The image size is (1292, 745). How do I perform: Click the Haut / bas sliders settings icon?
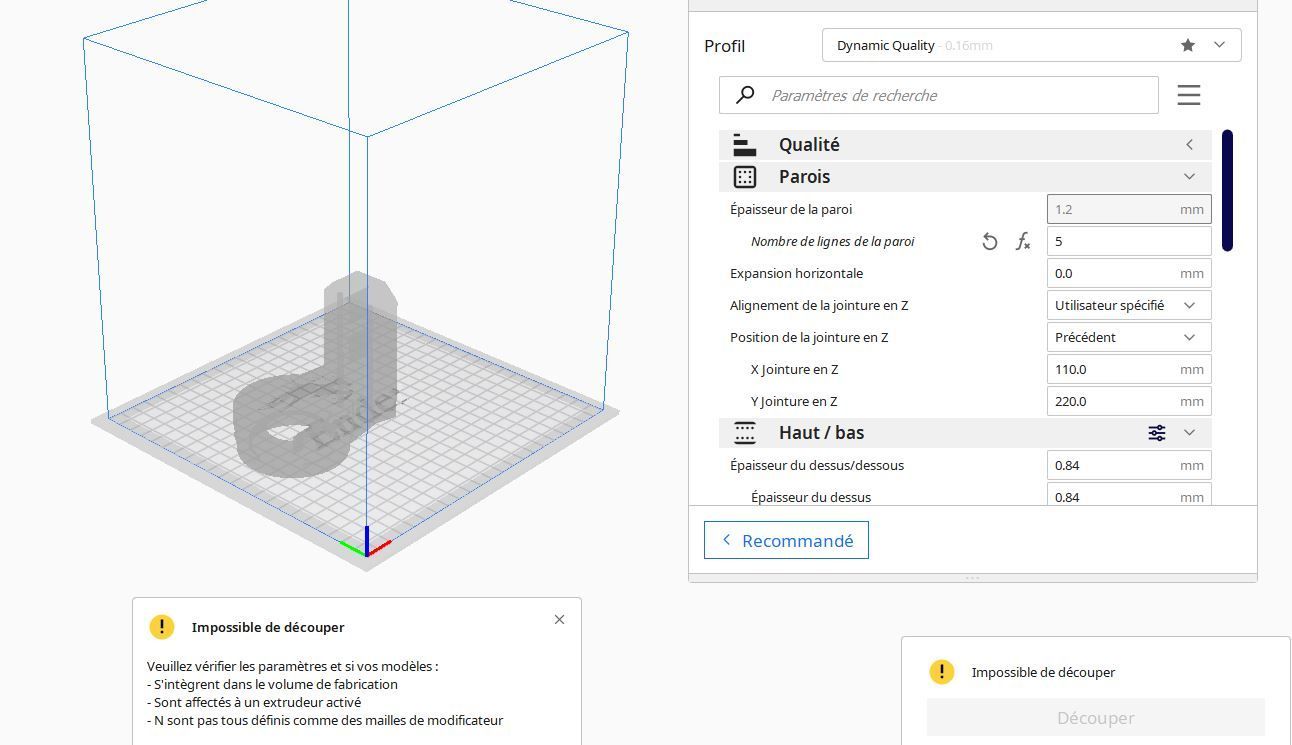coord(1157,433)
